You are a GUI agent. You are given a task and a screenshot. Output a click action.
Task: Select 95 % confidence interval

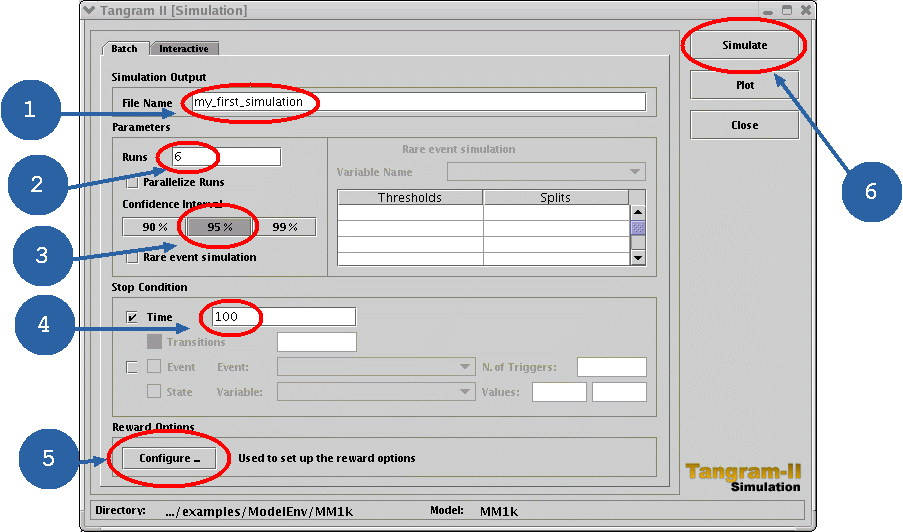pyautogui.click(x=219, y=227)
